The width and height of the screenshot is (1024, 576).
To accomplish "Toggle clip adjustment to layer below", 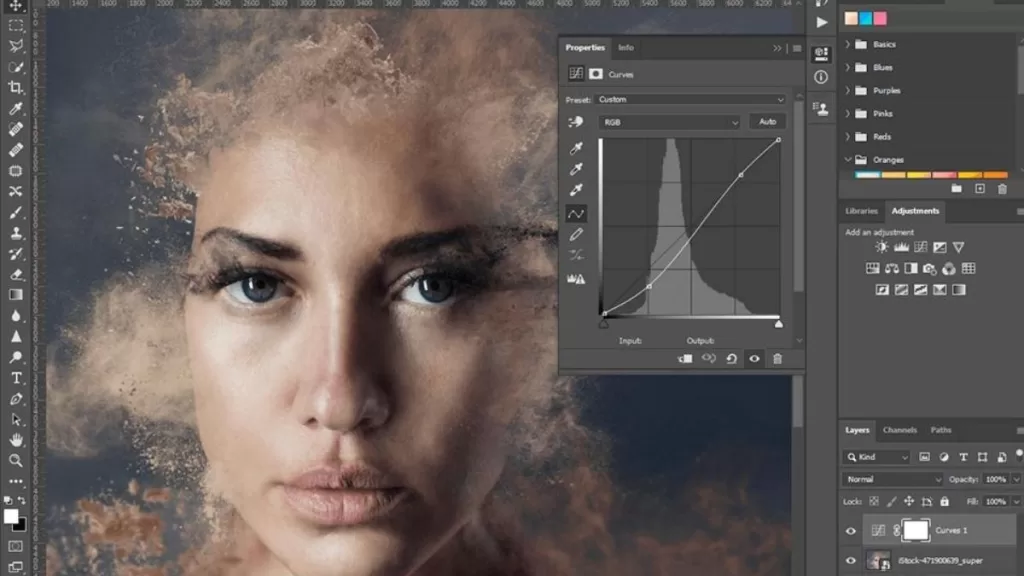I will pos(685,359).
